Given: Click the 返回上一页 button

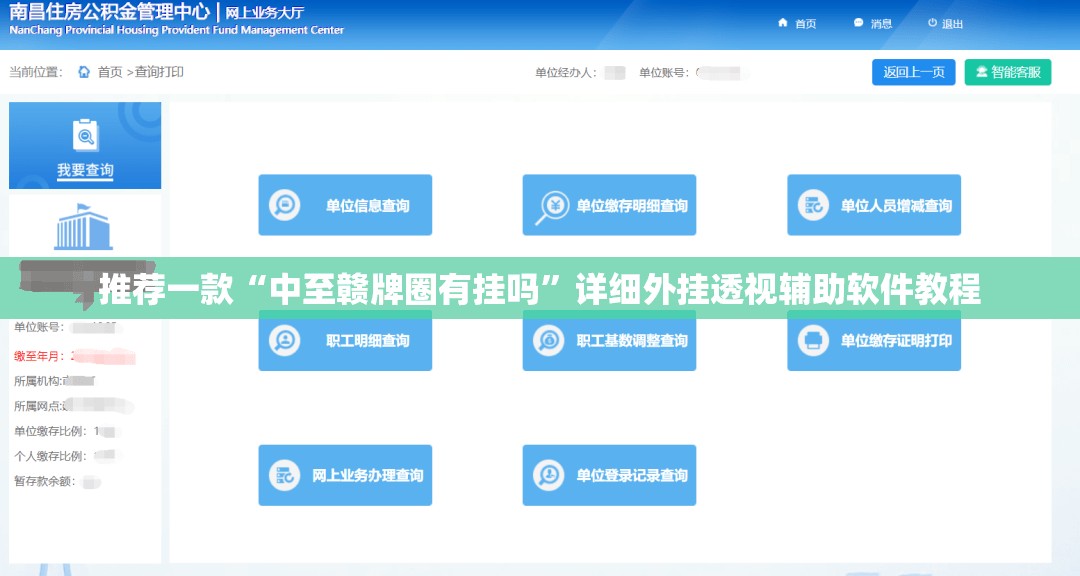Looking at the screenshot, I should tap(913, 72).
